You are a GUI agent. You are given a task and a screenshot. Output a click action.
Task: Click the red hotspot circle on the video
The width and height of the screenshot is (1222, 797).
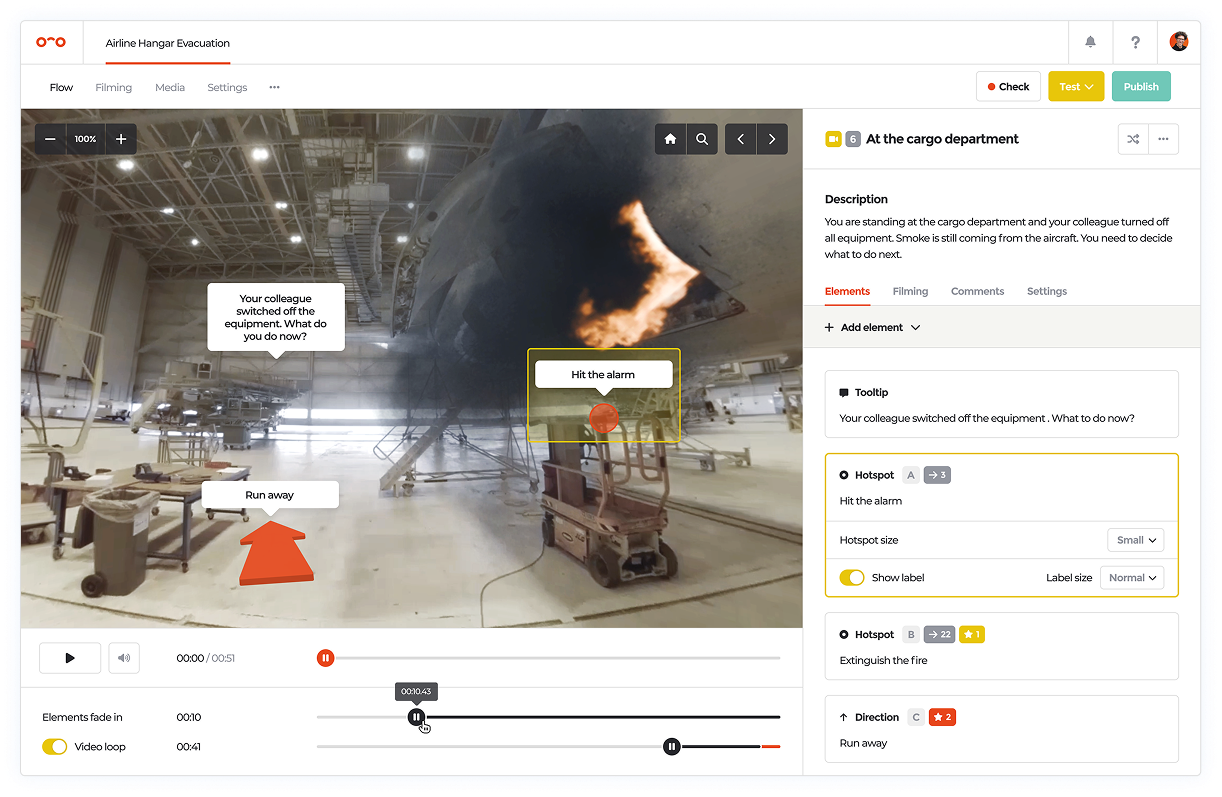tap(603, 417)
